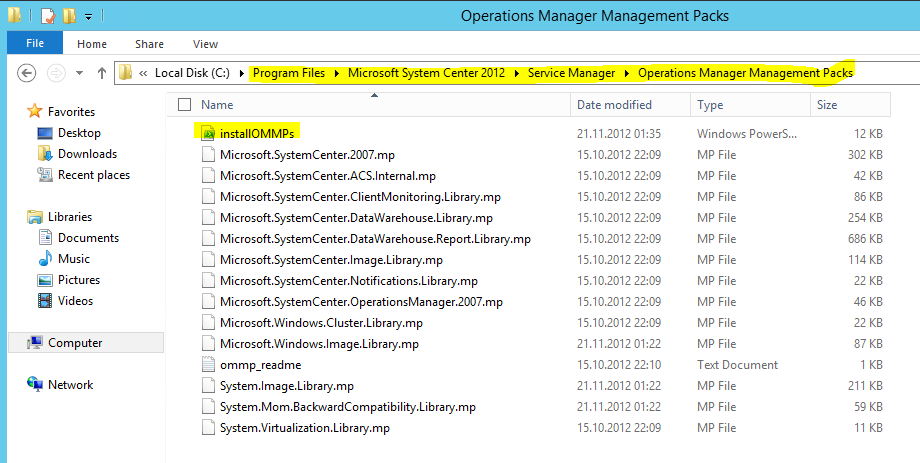Click the Videos library icon
Screen dimensions: 920x463
(45, 301)
